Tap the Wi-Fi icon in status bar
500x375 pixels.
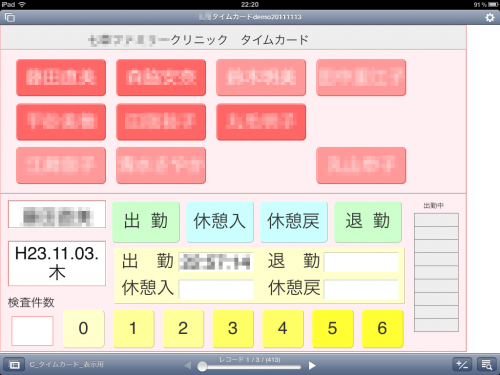click(x=22, y=4)
